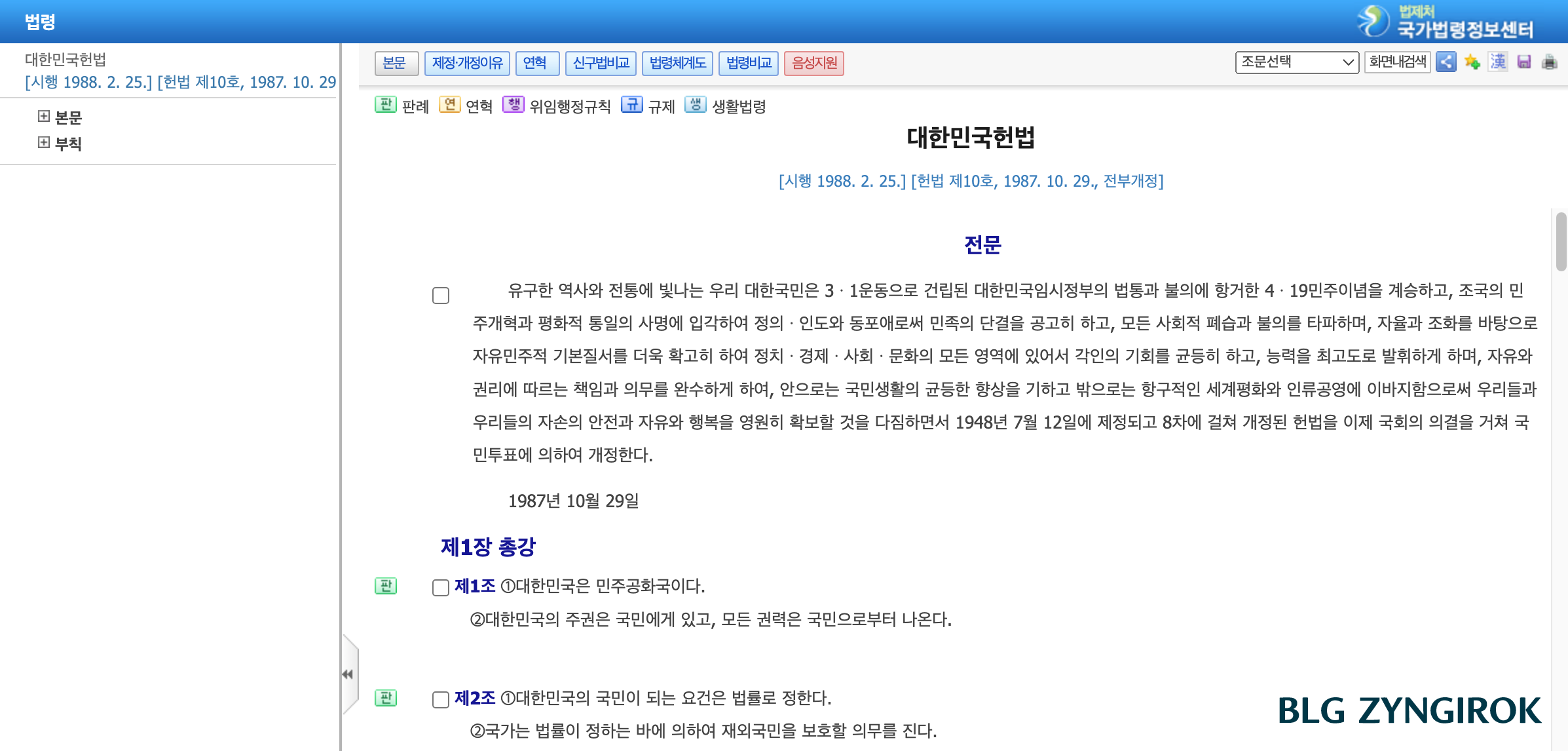The height and width of the screenshot is (751, 1568).
Task: Open the 신구법비교 tab
Action: [601, 63]
